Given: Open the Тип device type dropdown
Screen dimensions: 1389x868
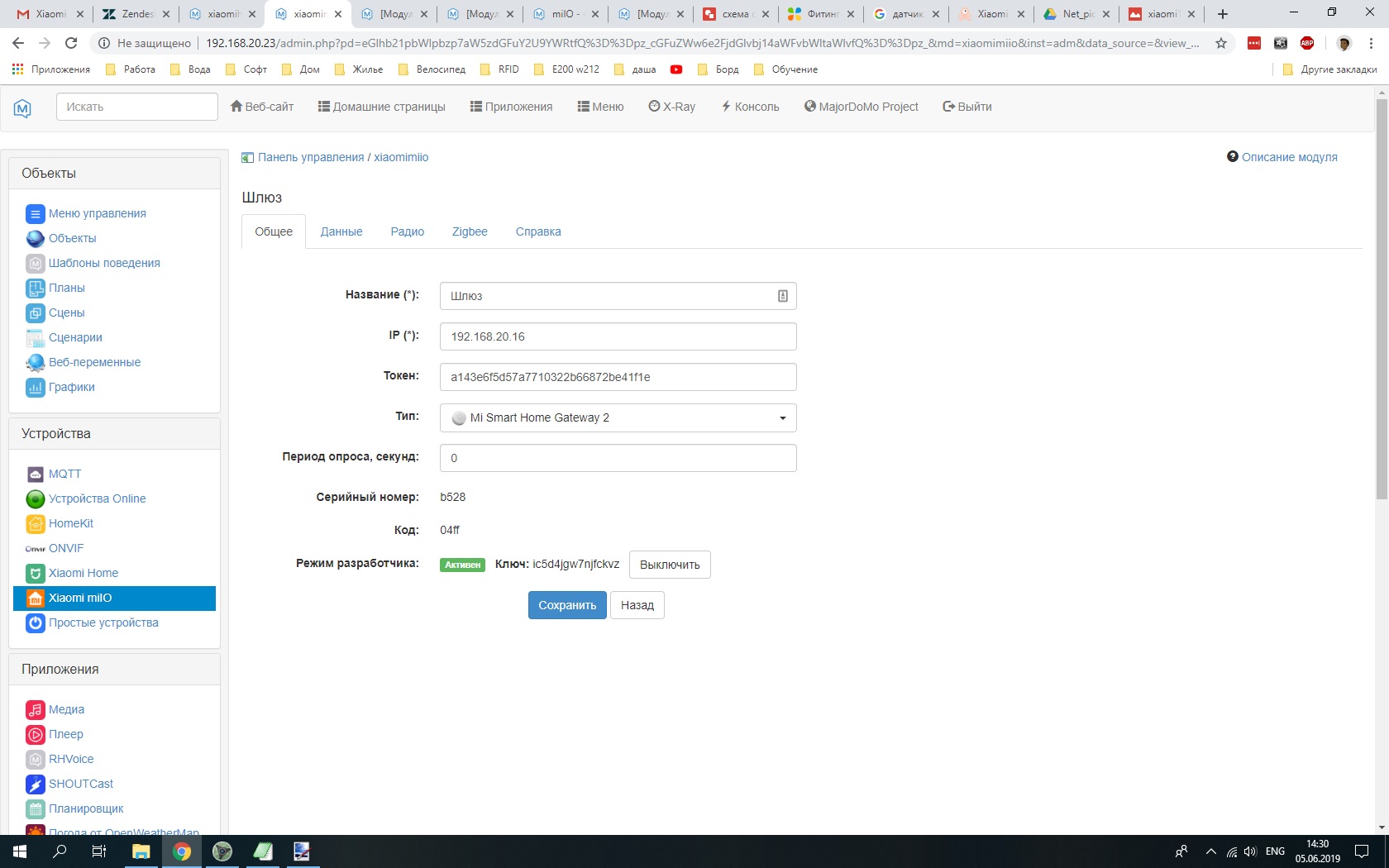Looking at the screenshot, I should (618, 418).
